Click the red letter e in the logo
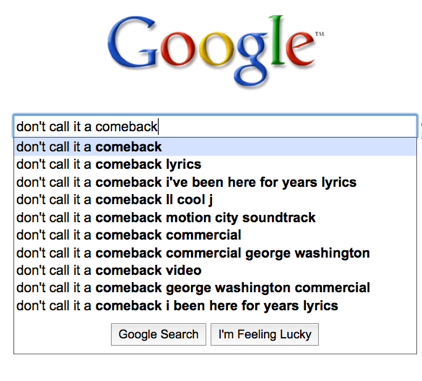This screenshot has width=422, height=381. click(299, 48)
